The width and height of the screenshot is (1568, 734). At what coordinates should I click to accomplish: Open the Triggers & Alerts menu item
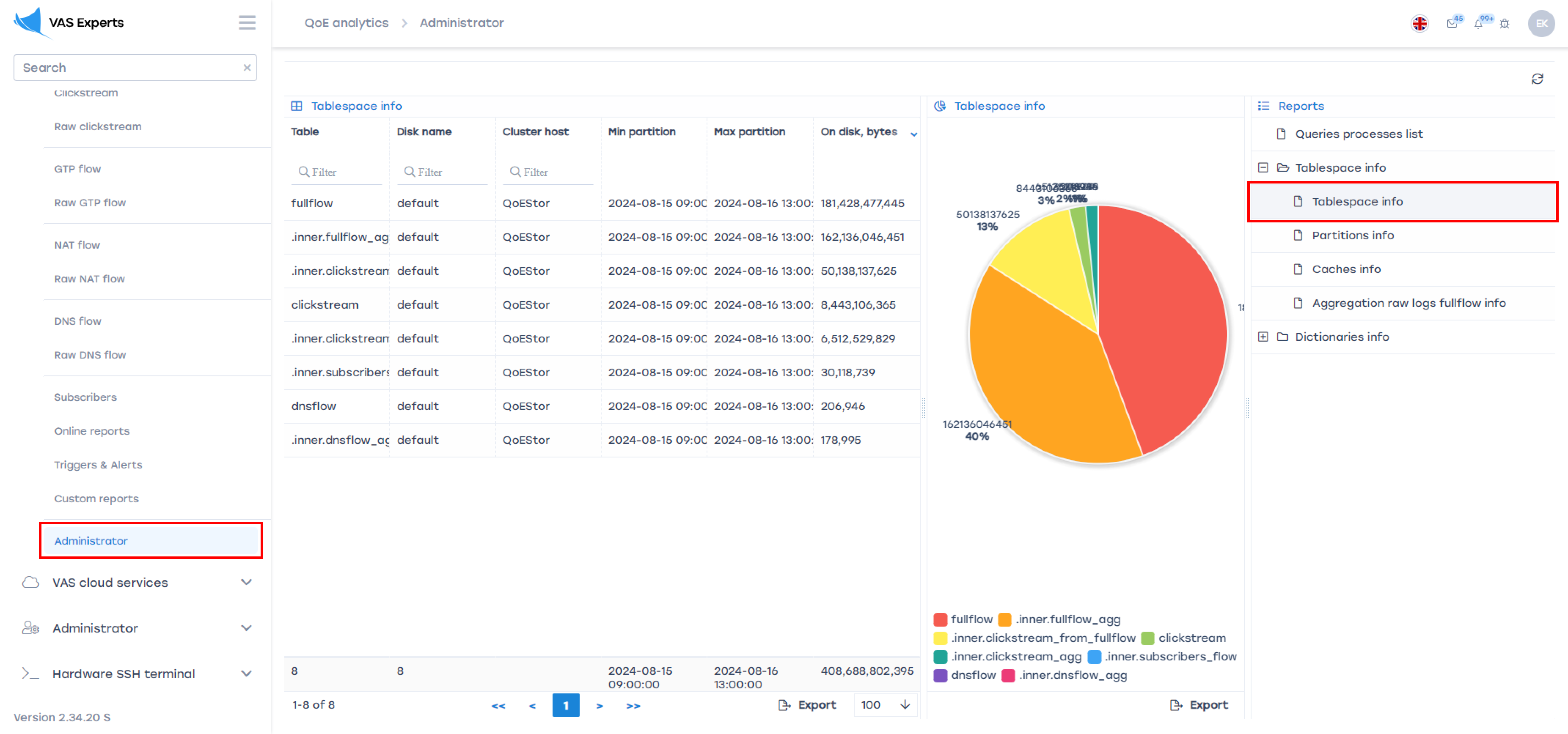(x=98, y=465)
